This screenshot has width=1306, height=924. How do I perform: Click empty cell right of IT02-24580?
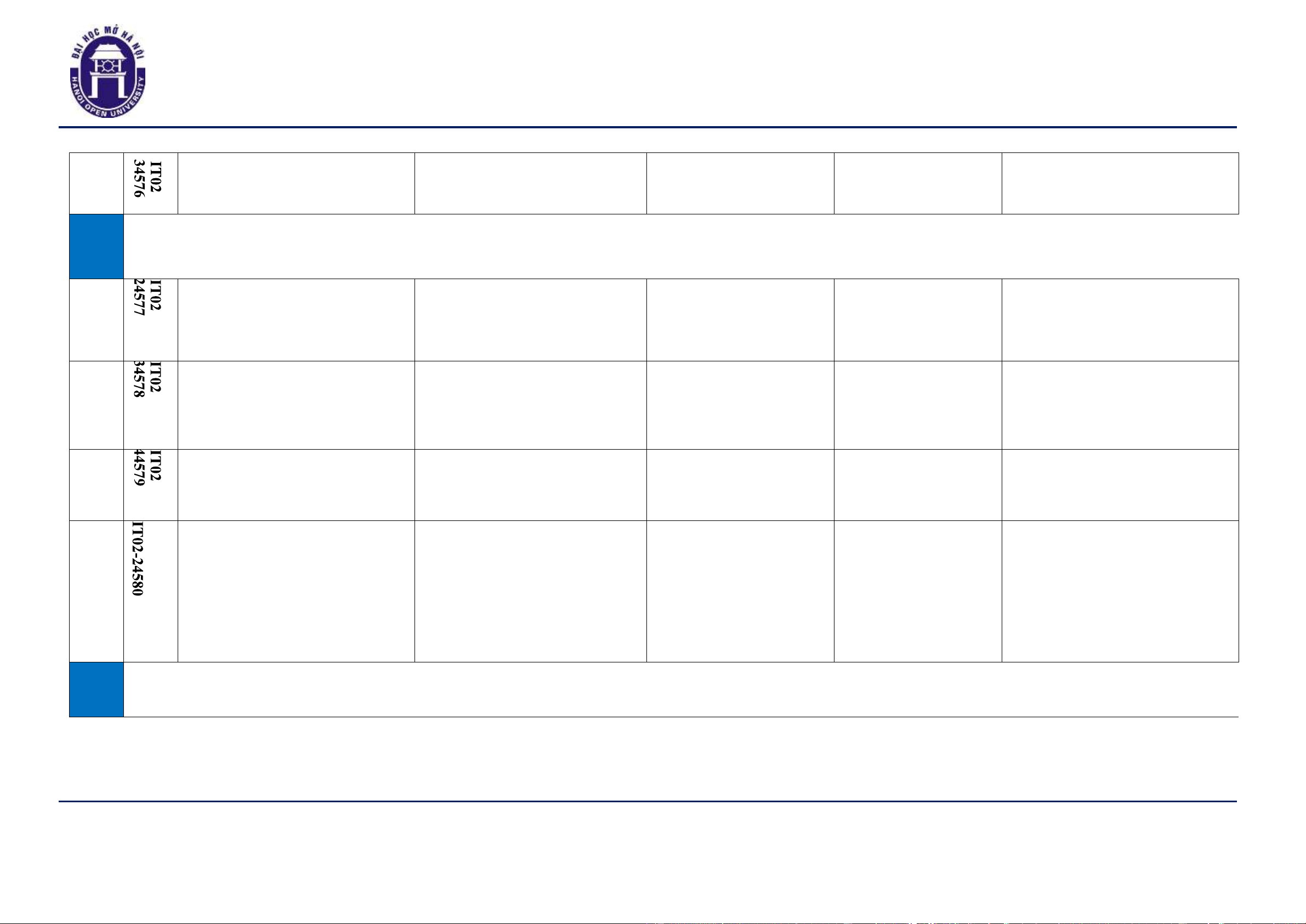(296, 591)
